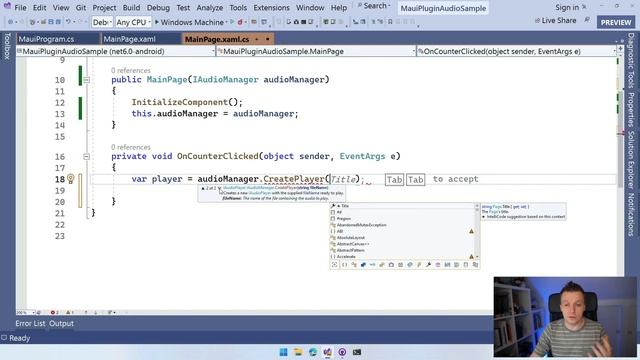
Task: Open the Terminal from taskbar
Action: [357, 352]
